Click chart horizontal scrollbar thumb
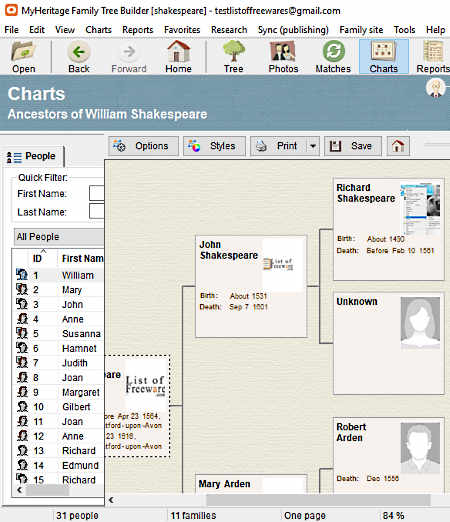450x522 pixels. point(318,500)
